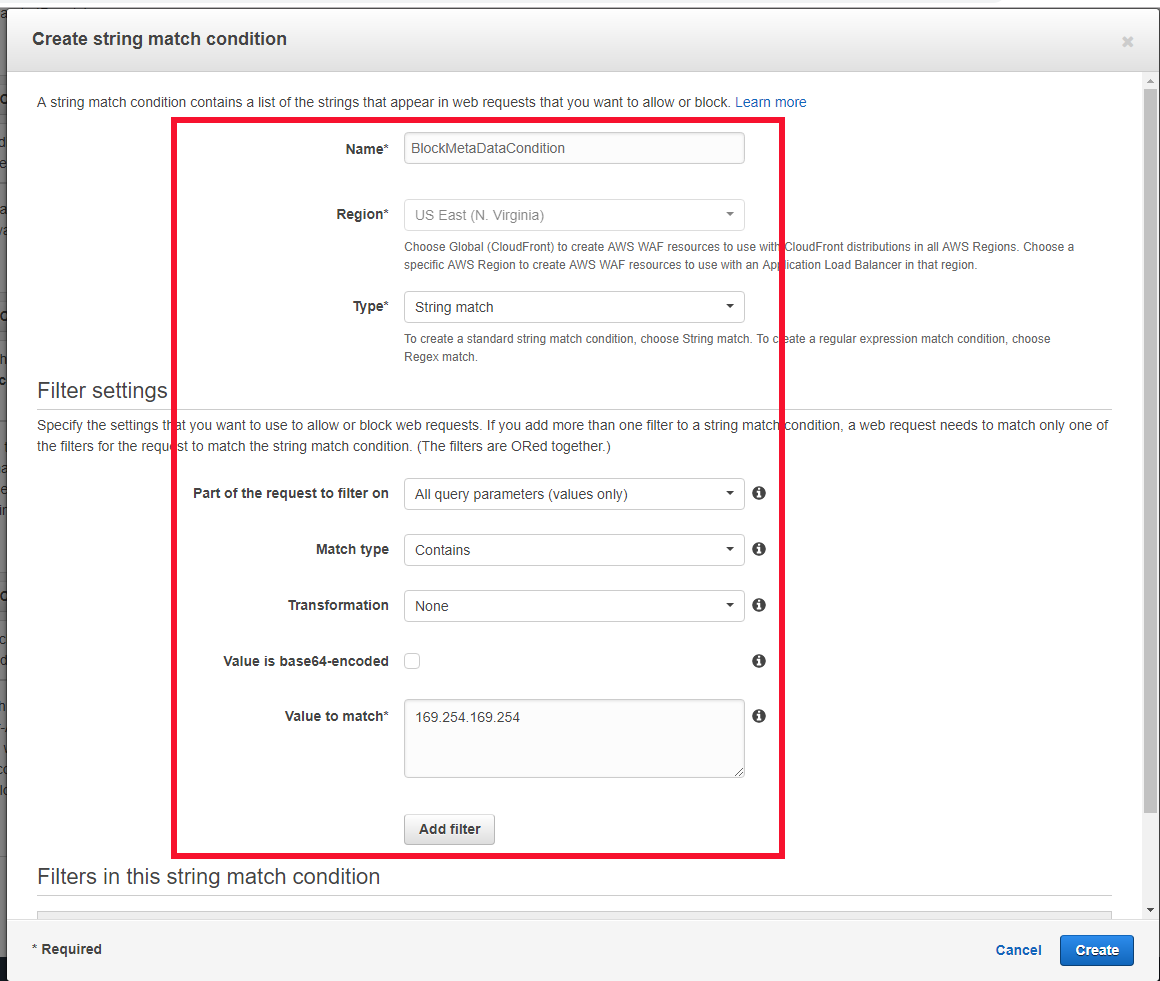Click the Region dropdown showing US East
Image resolution: width=1160 pixels, height=981 pixels.
(x=573, y=215)
